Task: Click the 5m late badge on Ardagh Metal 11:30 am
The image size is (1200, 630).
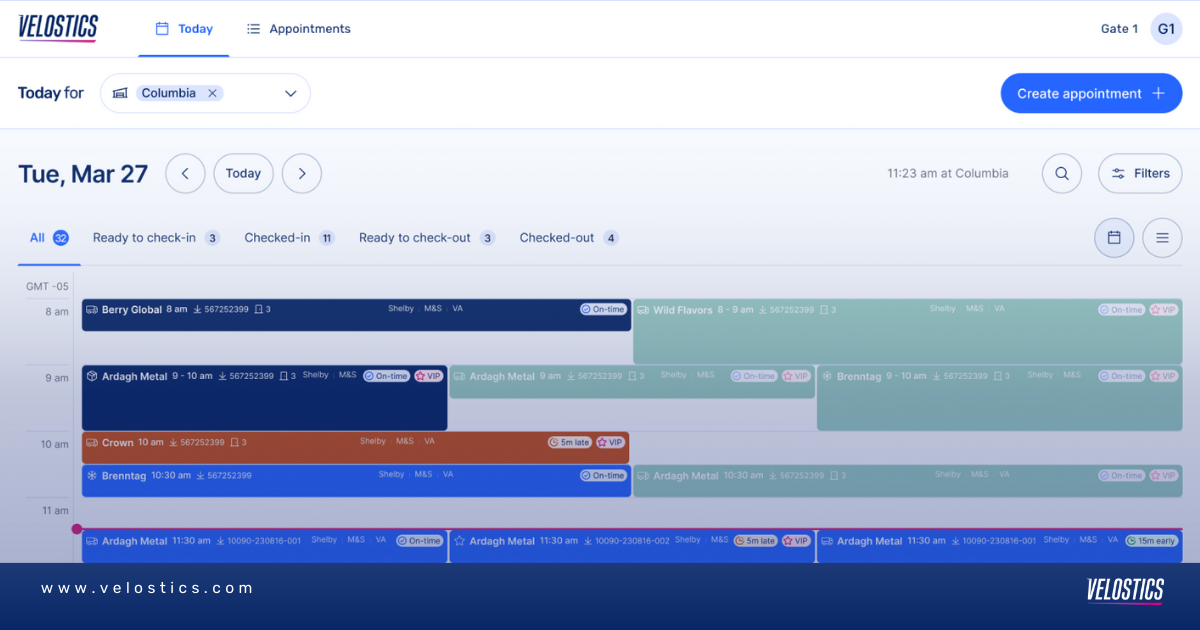Action: tap(755, 540)
